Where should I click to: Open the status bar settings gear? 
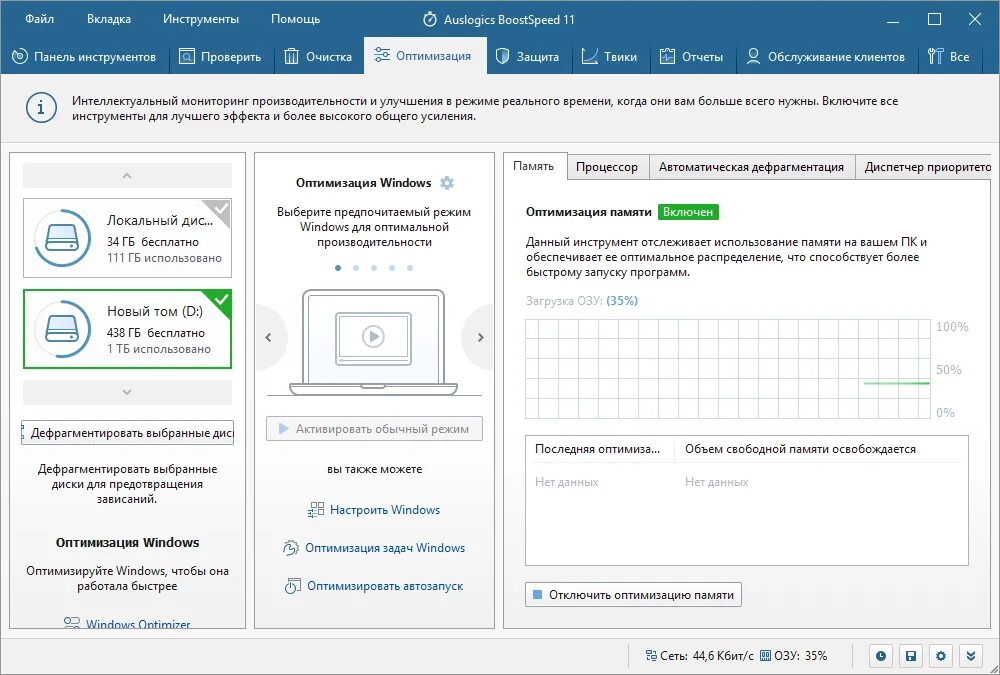coord(941,656)
